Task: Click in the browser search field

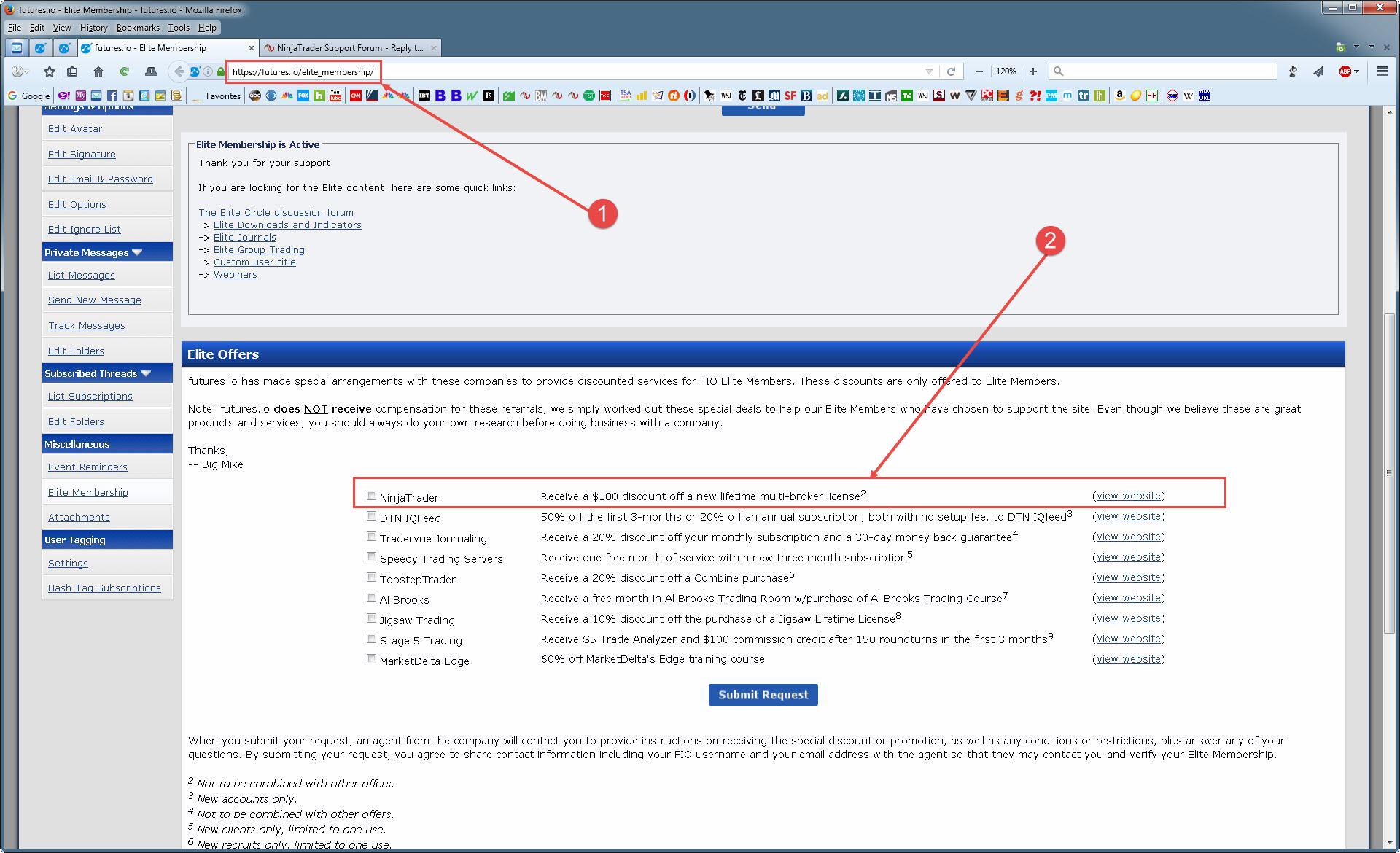Action: 1167,71
